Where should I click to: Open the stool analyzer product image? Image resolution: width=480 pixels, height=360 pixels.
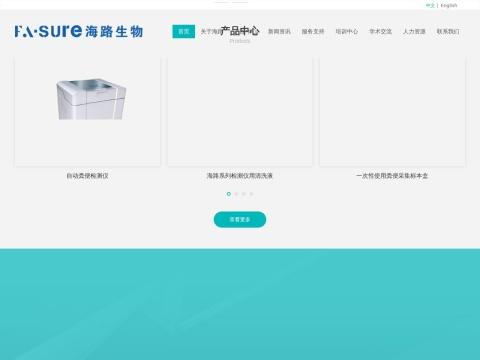click(91, 99)
